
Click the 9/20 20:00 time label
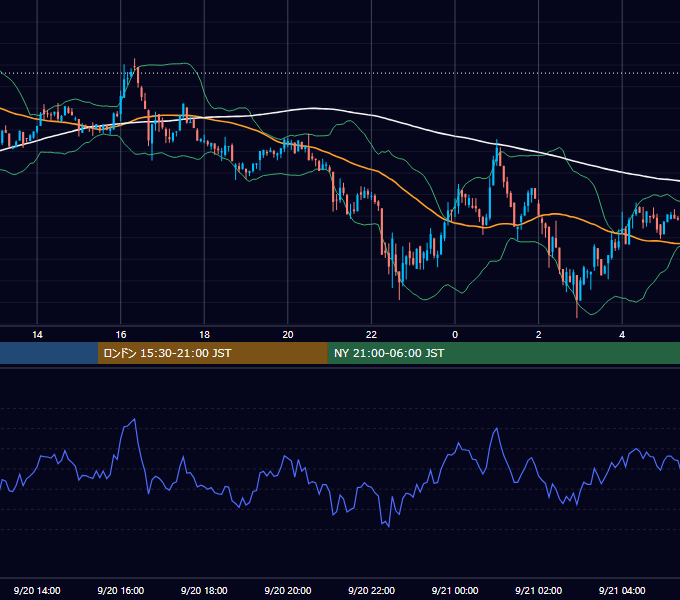click(x=288, y=590)
